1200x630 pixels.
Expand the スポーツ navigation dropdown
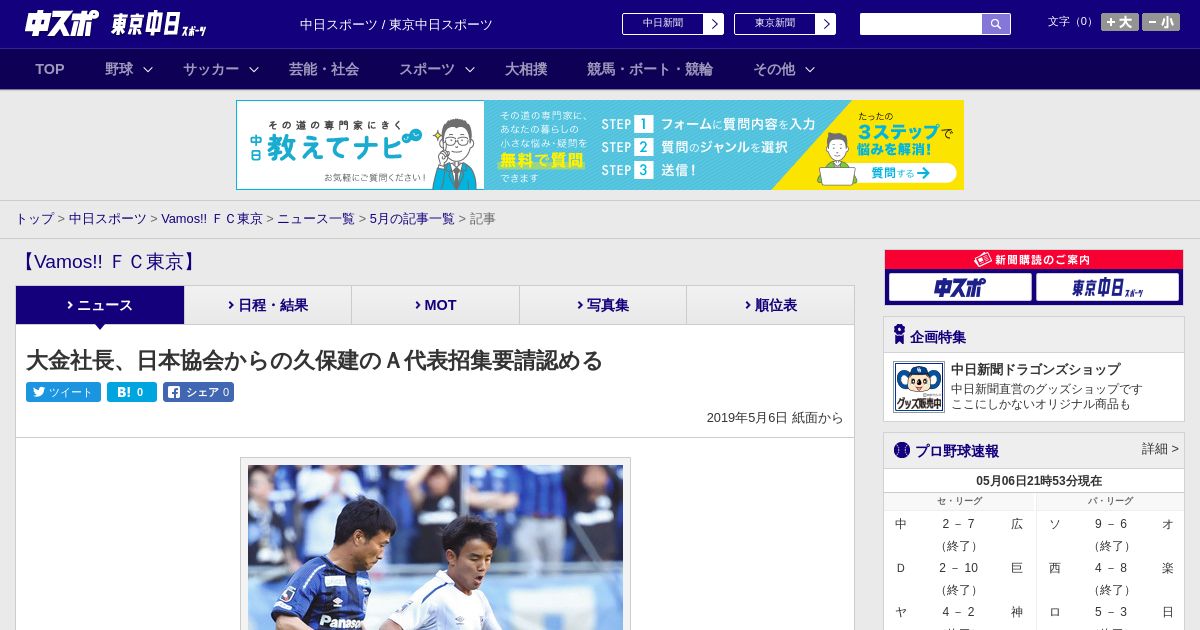coord(437,69)
